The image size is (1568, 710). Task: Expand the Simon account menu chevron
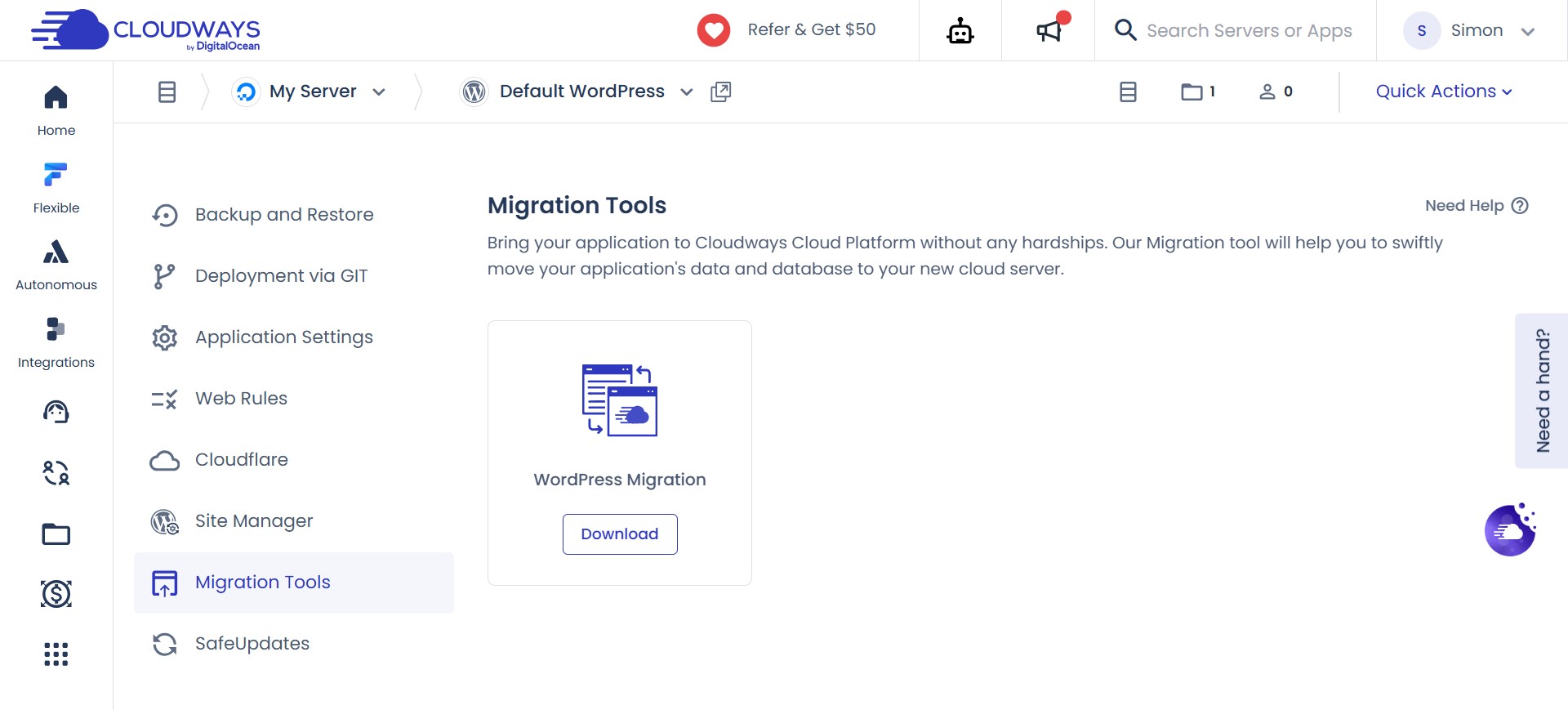(x=1528, y=32)
